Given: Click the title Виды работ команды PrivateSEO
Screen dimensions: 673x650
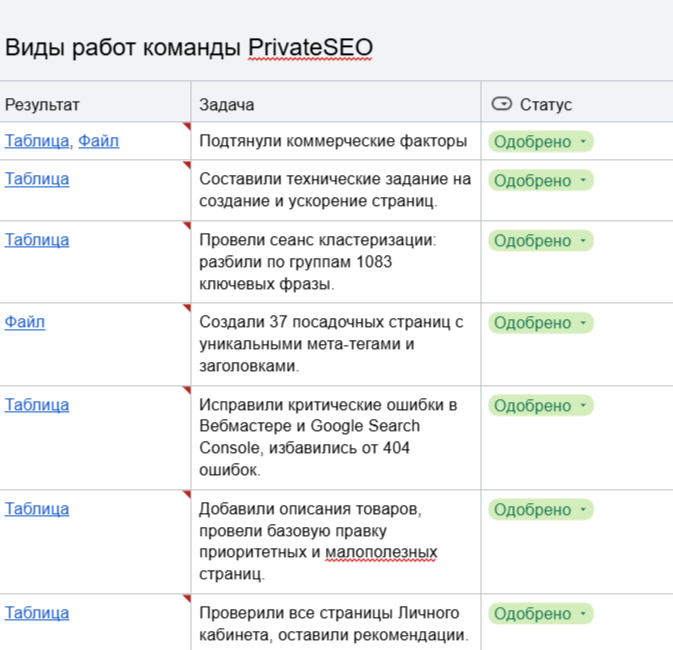Looking at the screenshot, I should pos(189,47).
